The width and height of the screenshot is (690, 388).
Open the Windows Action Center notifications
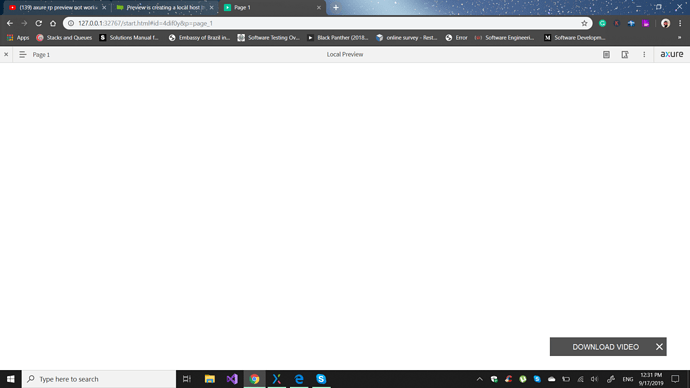point(675,379)
